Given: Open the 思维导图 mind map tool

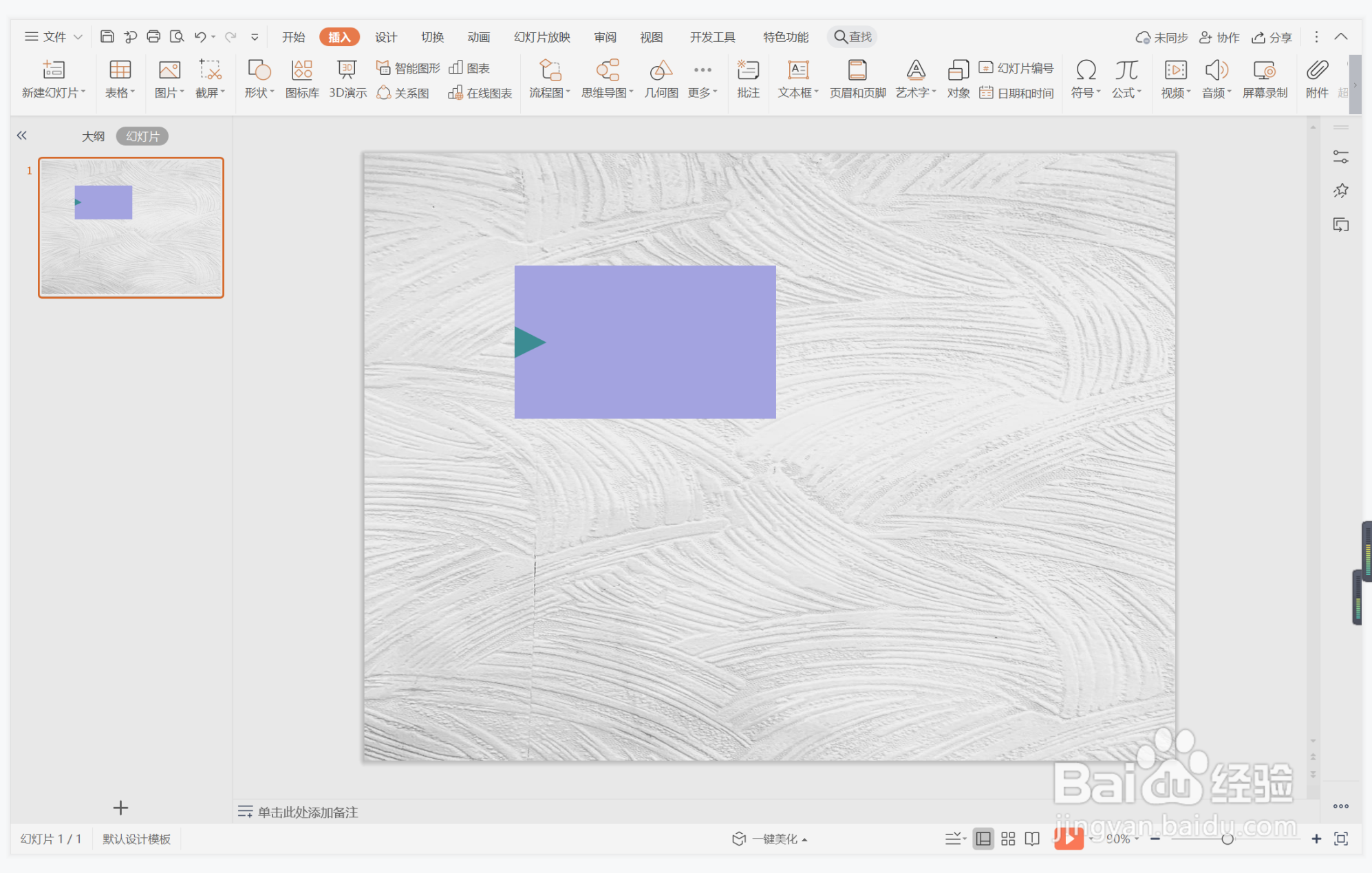Looking at the screenshot, I should pyautogui.click(x=608, y=79).
